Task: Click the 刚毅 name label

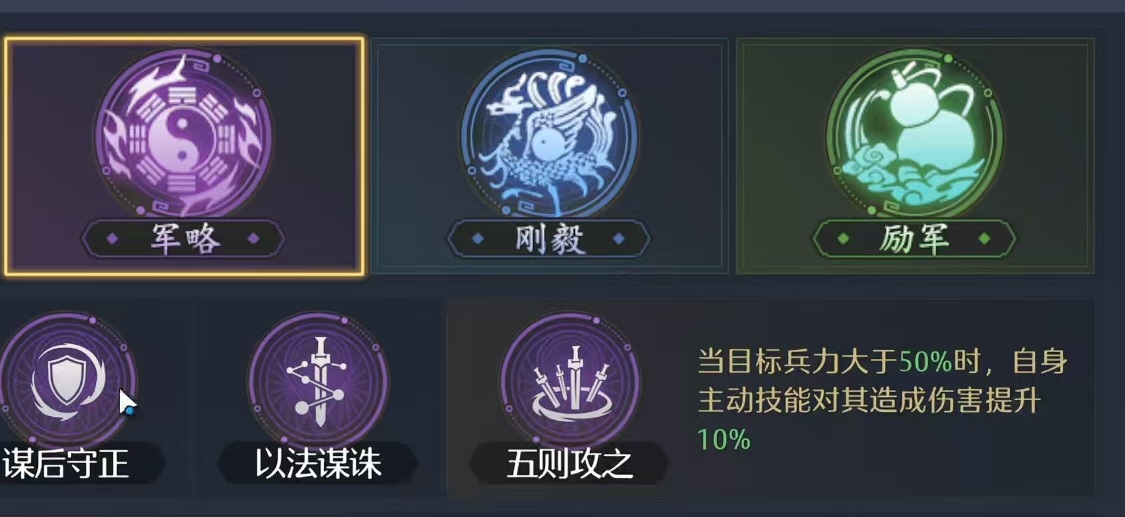Action: [549, 239]
